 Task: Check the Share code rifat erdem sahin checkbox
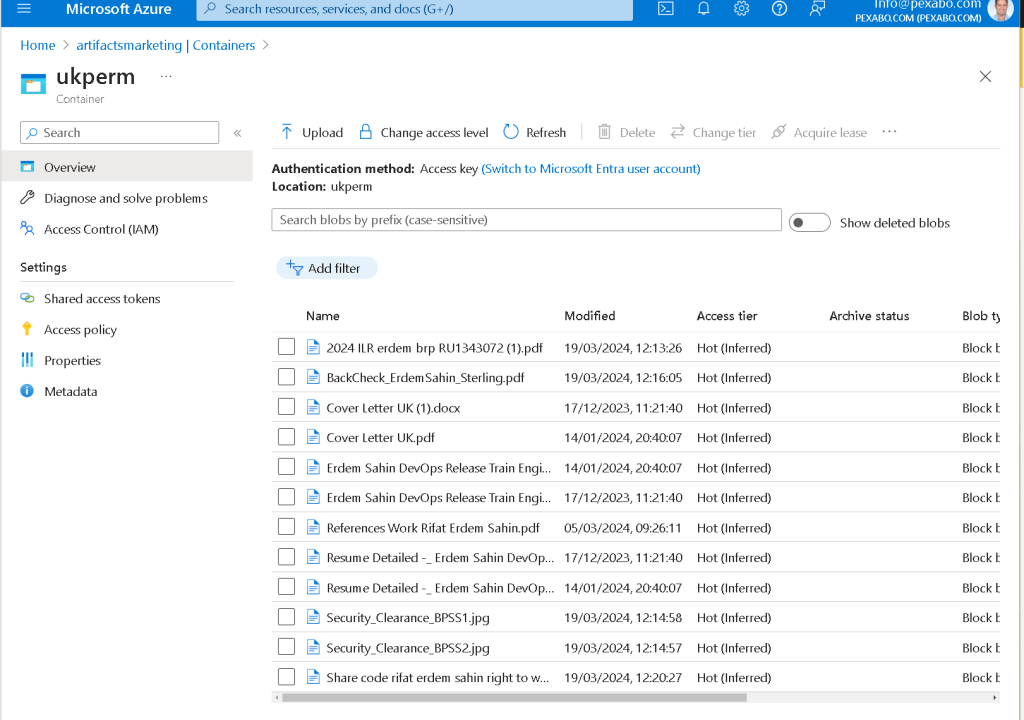click(x=286, y=677)
